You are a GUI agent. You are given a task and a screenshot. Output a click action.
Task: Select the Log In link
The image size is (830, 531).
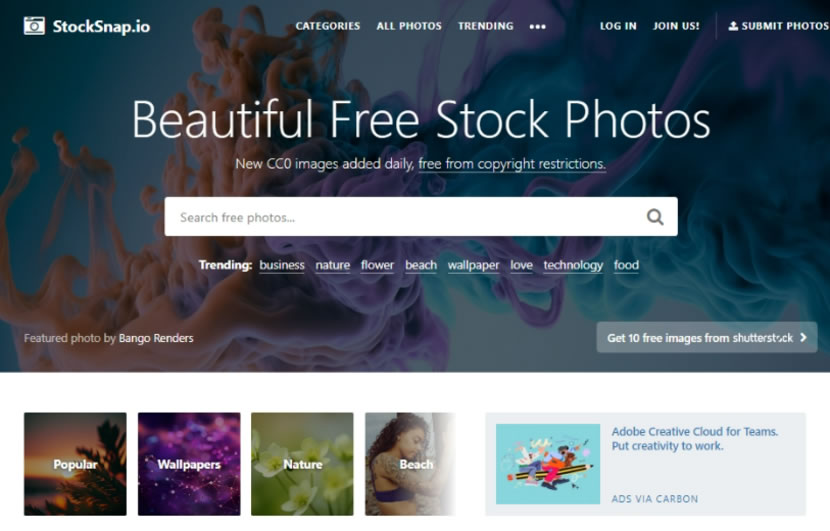click(618, 26)
